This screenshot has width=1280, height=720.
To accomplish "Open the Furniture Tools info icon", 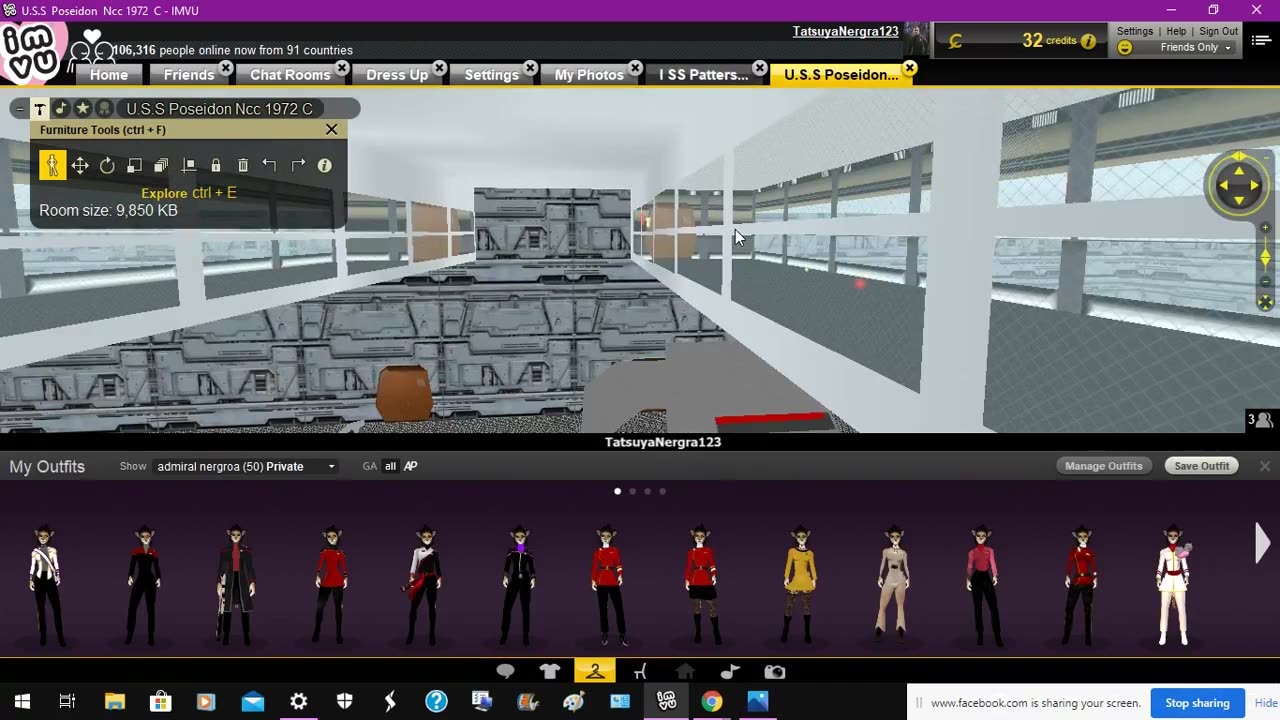I will click(x=324, y=165).
